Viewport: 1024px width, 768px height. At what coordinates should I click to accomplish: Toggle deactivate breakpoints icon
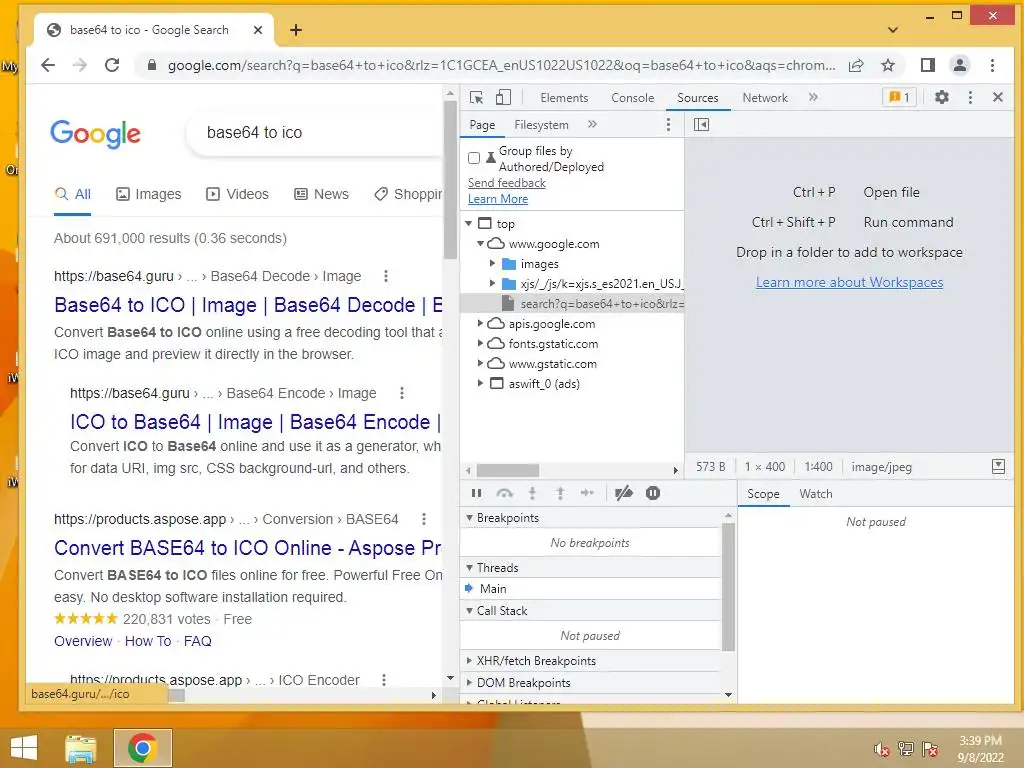[624, 493]
